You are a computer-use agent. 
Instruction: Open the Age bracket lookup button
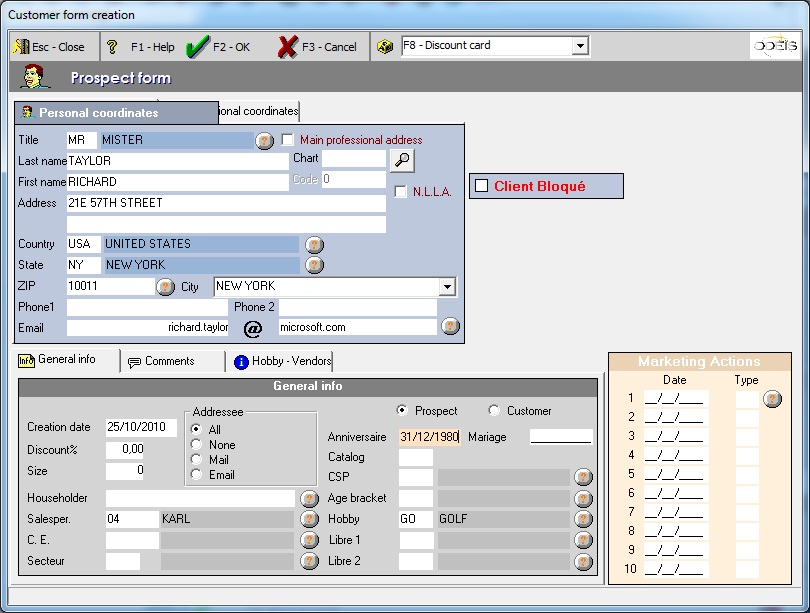[x=583, y=498]
